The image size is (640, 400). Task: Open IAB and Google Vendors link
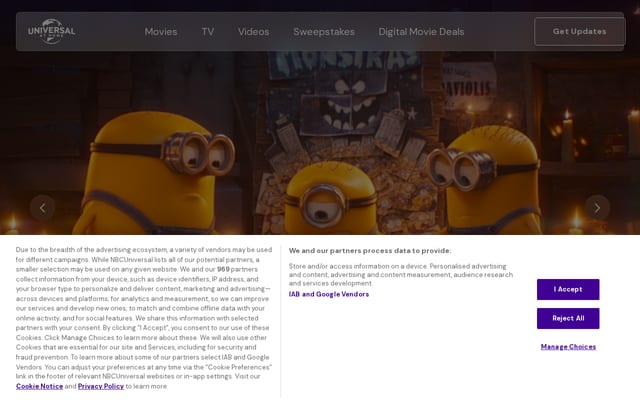[x=329, y=294]
